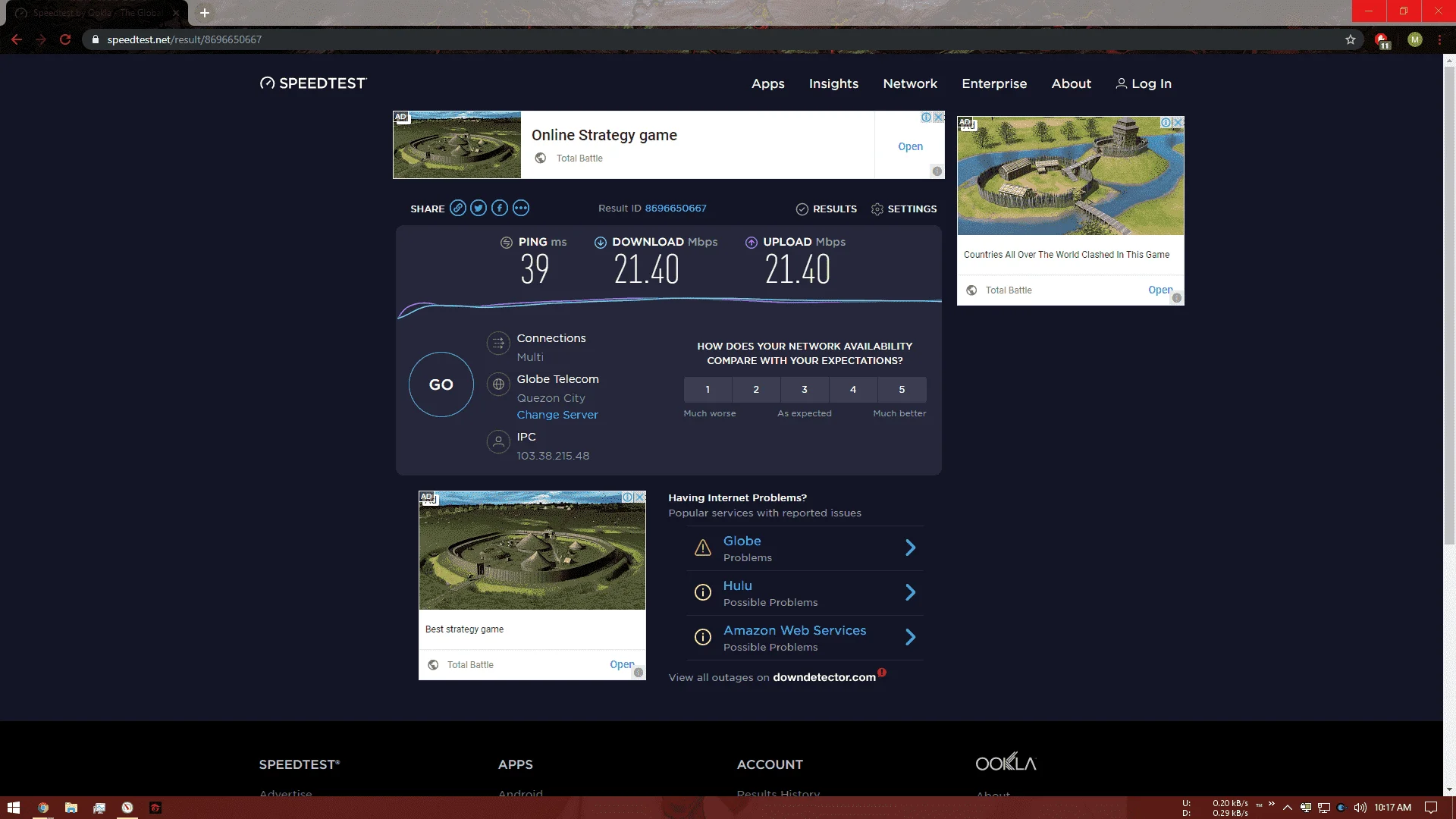Viewport: 1456px width, 819px height.
Task: Click Open on the Online Strategy game ad
Action: [910, 146]
